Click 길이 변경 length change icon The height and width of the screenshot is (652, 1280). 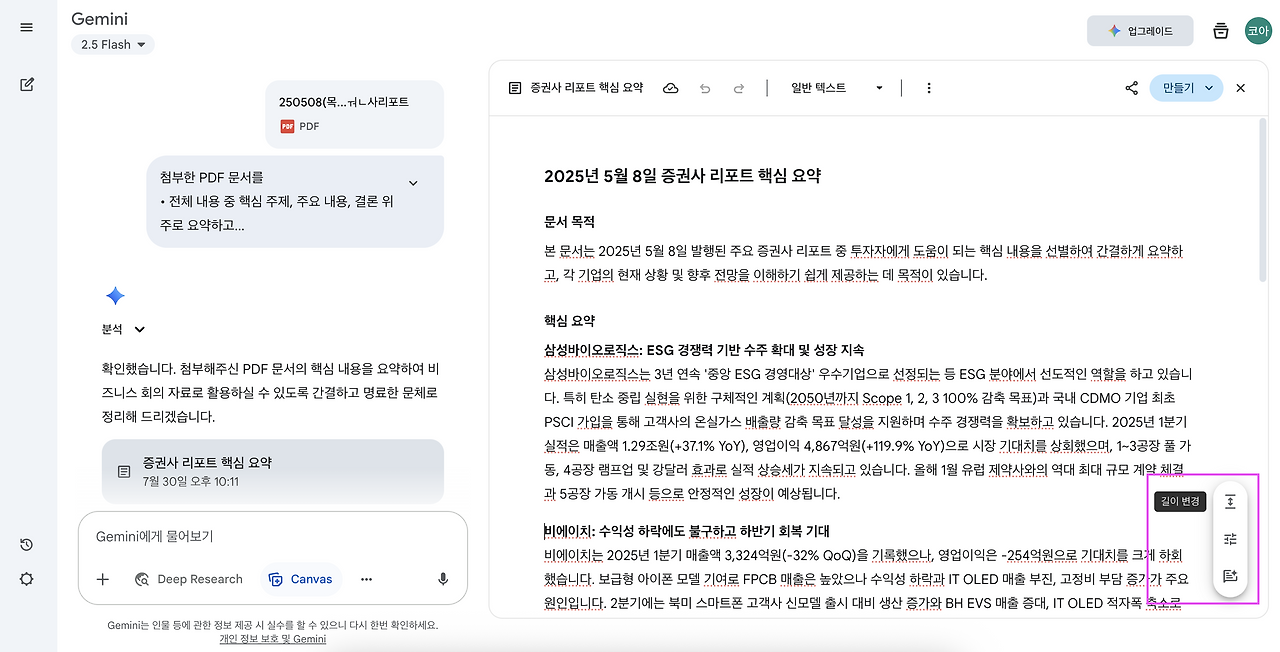(1230, 502)
